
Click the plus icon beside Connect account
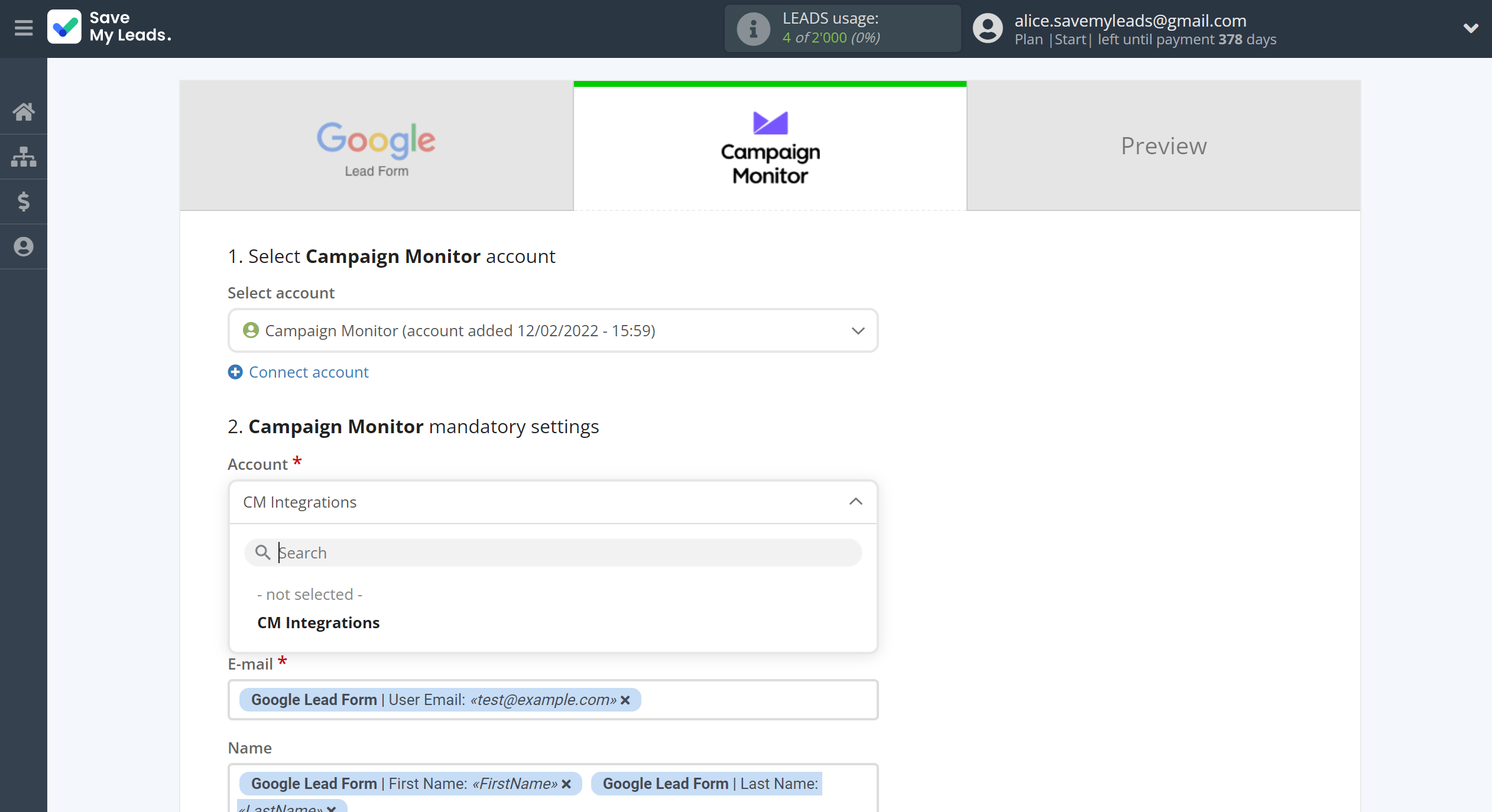235,372
